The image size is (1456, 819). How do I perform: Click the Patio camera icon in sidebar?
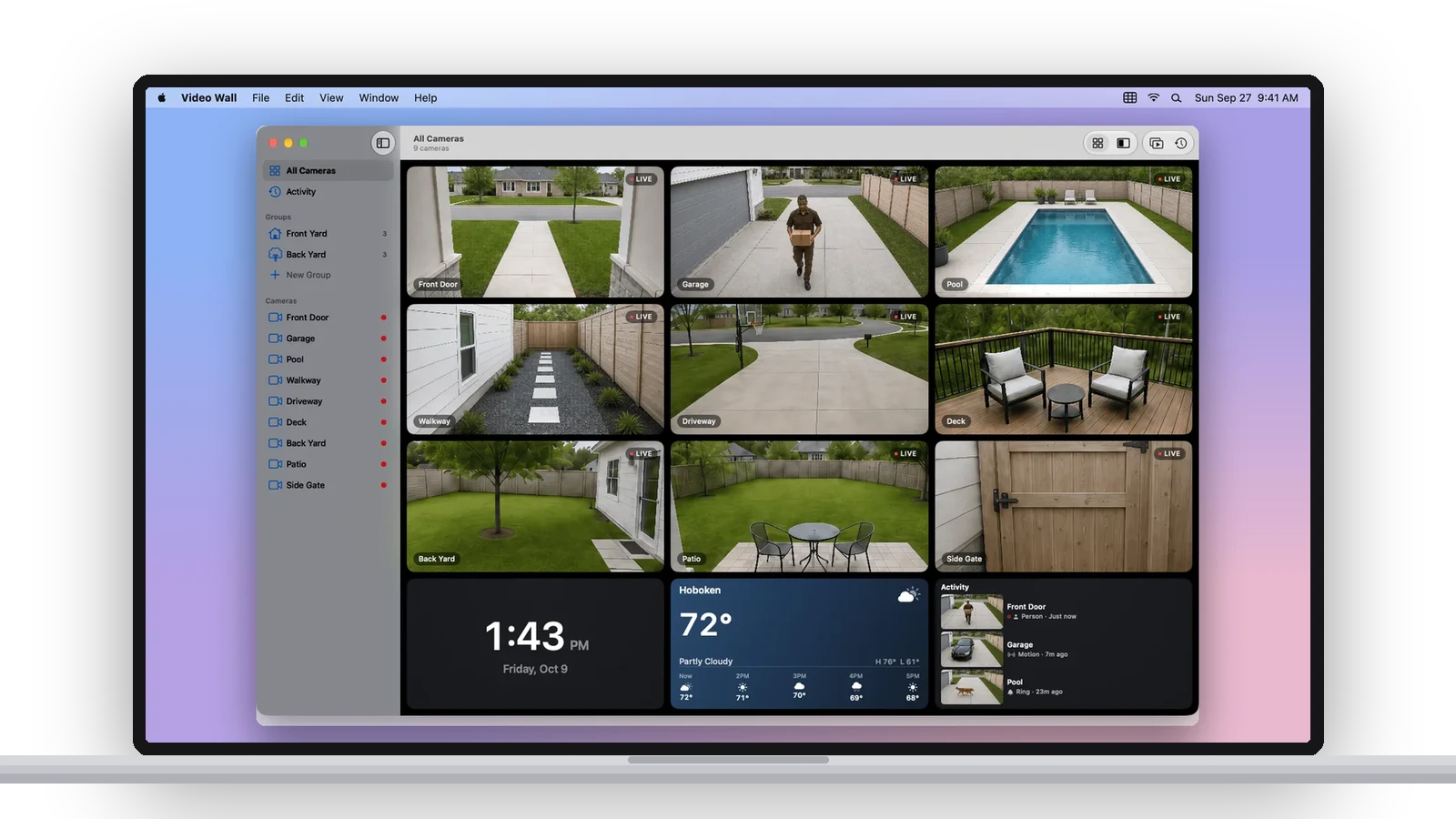pos(275,464)
